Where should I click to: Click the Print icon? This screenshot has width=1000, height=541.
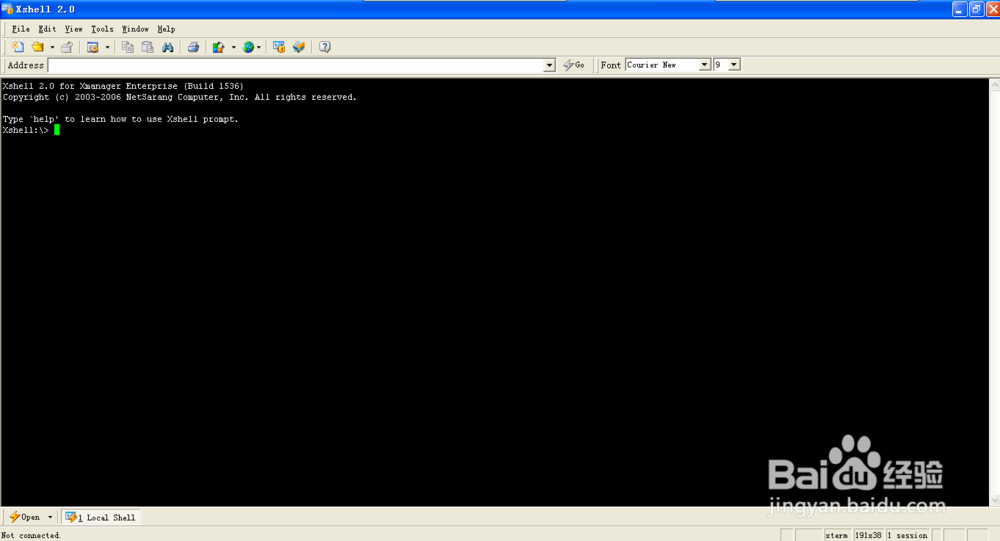(x=193, y=47)
